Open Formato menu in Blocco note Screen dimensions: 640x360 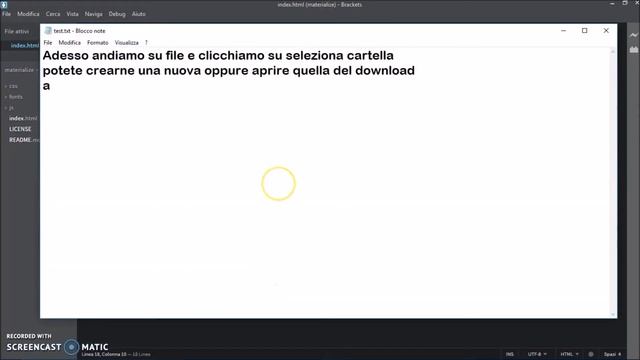coord(98,42)
